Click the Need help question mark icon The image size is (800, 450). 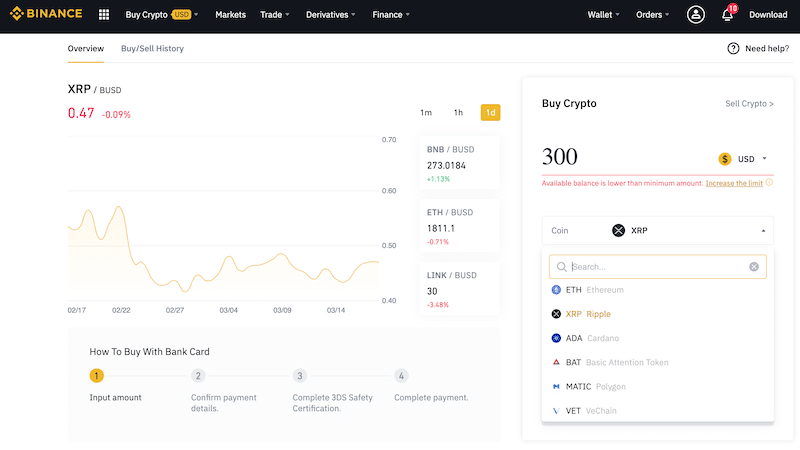[733, 48]
